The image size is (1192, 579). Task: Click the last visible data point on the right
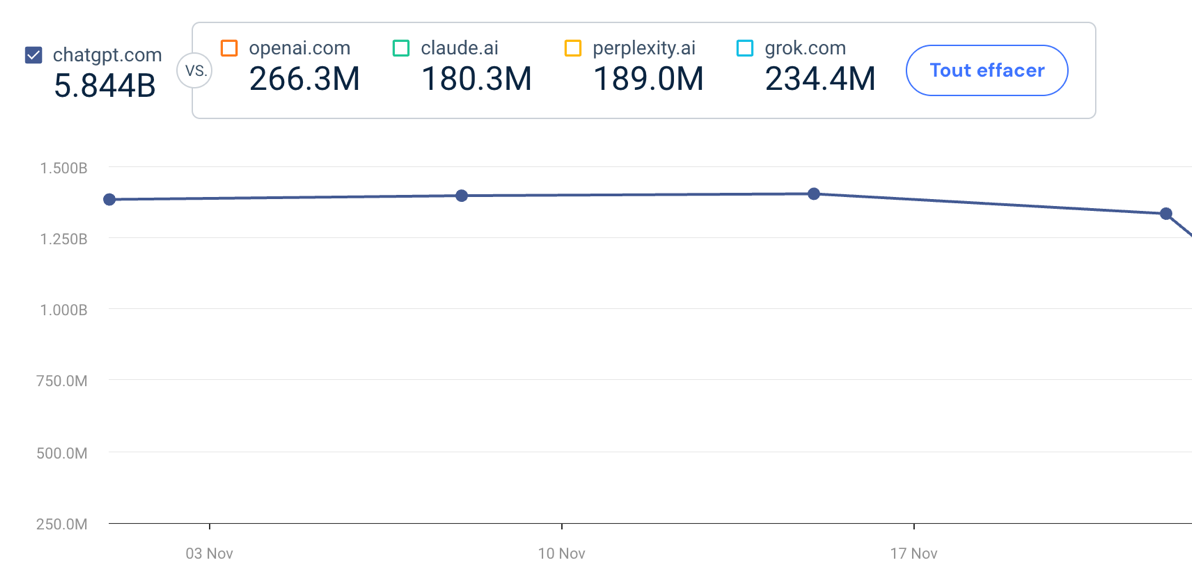[x=1166, y=214]
